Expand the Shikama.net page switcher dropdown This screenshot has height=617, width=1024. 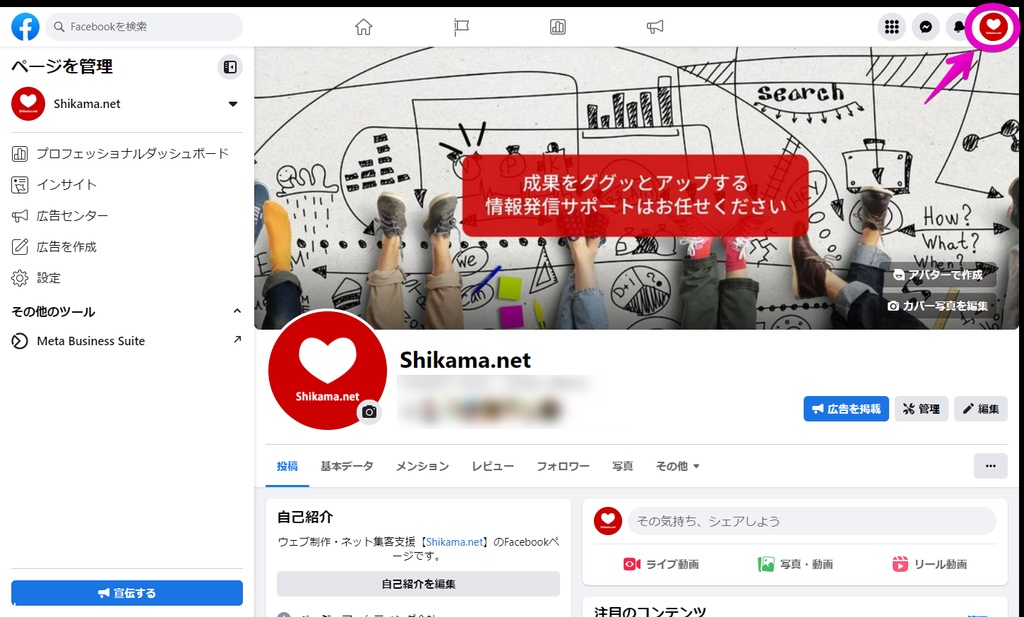point(232,104)
